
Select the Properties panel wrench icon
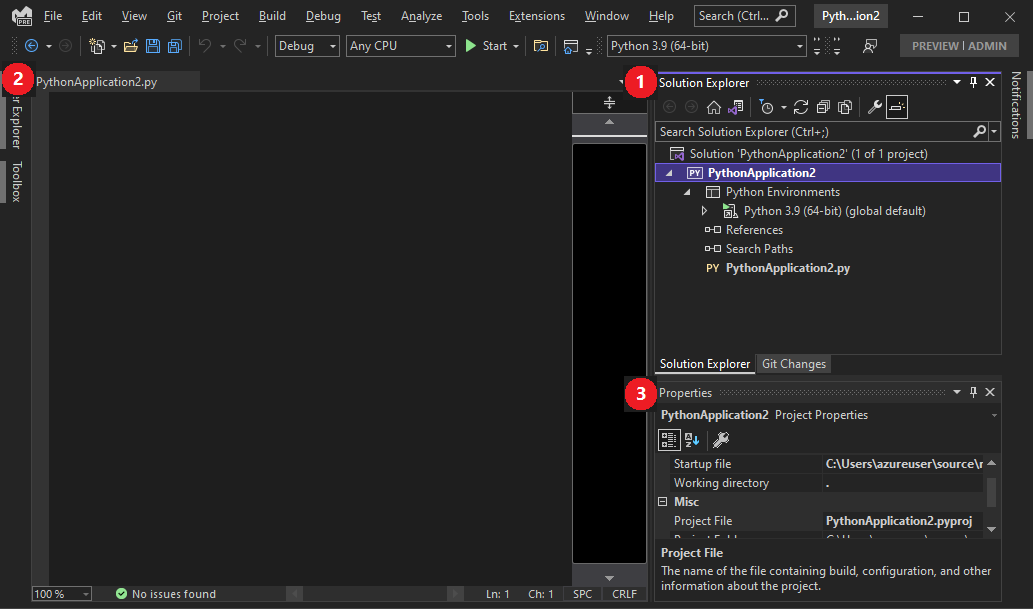[720, 440]
